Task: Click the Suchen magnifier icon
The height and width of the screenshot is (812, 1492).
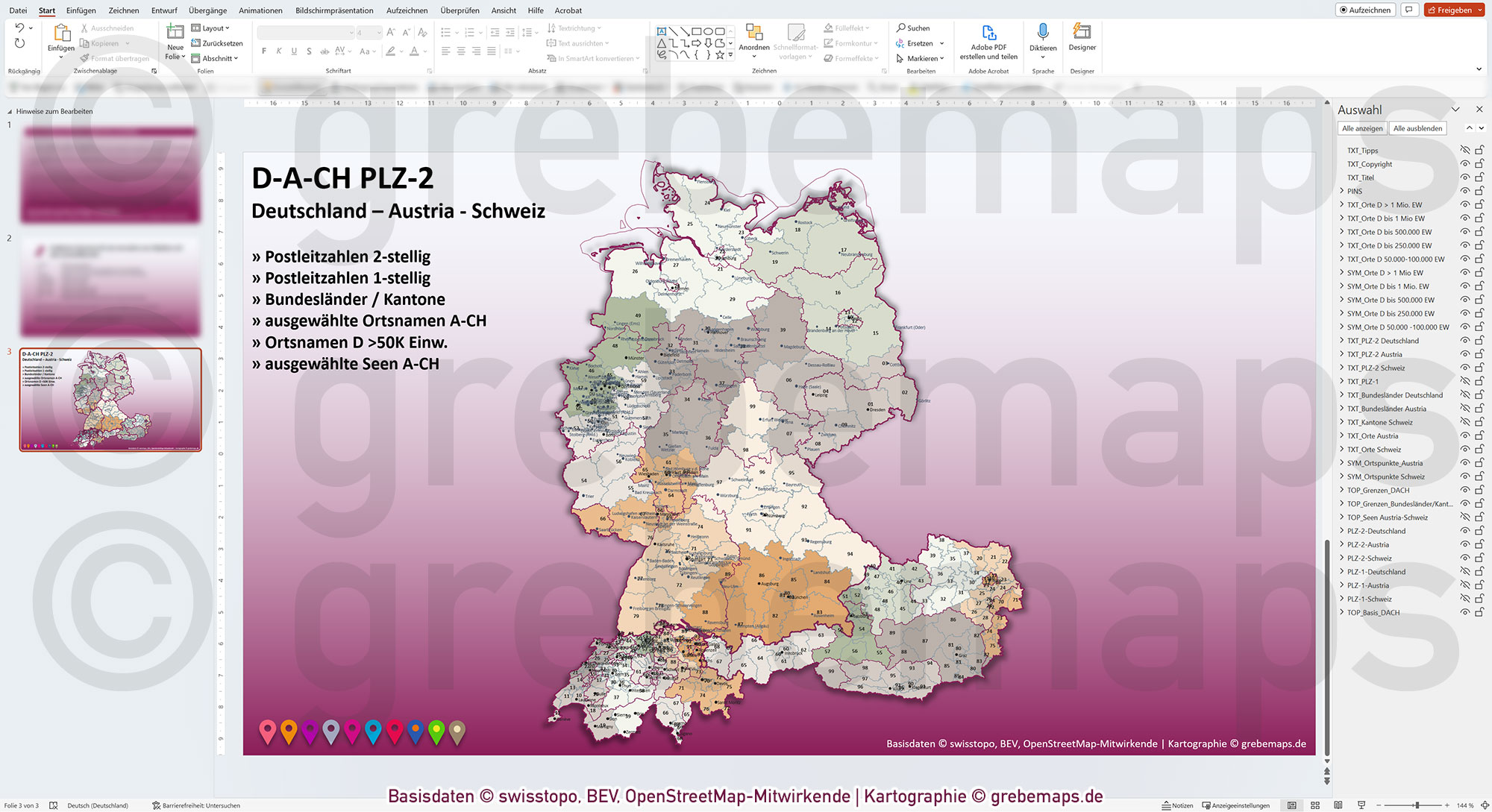Action: click(902, 28)
